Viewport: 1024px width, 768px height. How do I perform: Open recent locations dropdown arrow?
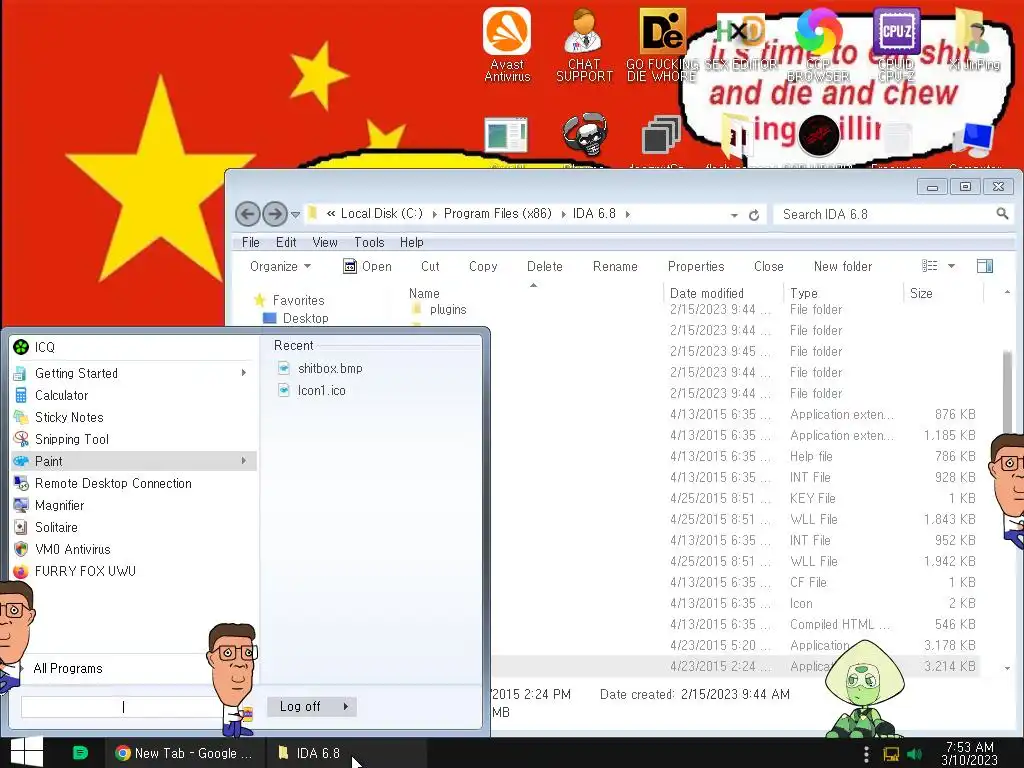tap(295, 214)
